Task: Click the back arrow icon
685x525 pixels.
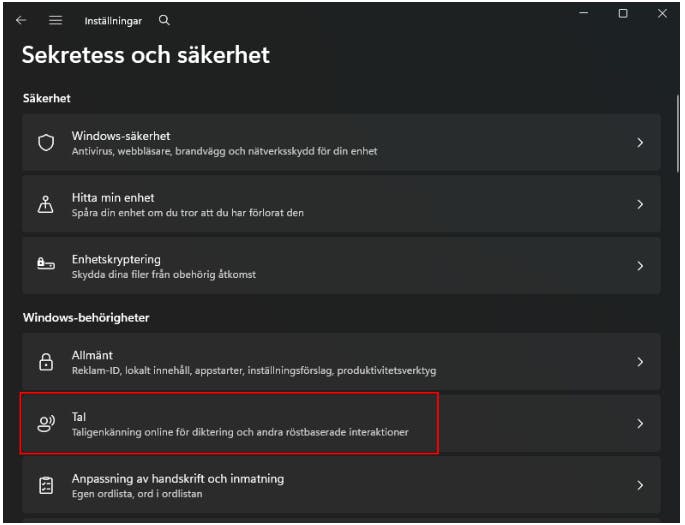Action: [x=21, y=20]
